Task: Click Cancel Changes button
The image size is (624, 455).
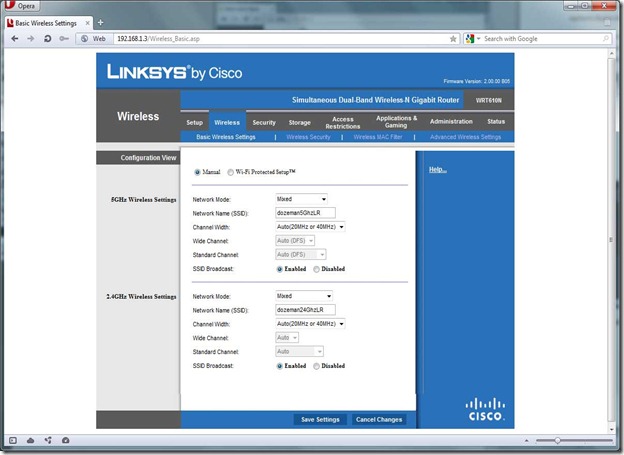Action: coord(379,419)
